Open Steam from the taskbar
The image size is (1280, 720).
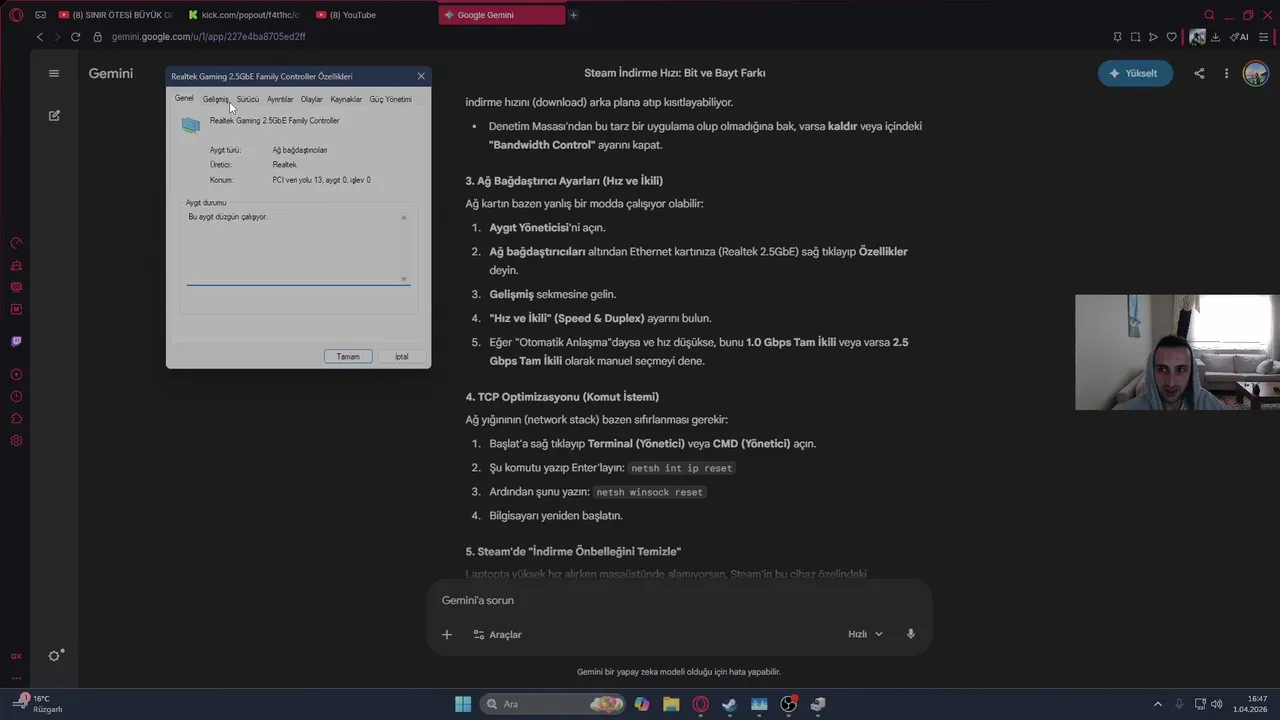coord(729,704)
